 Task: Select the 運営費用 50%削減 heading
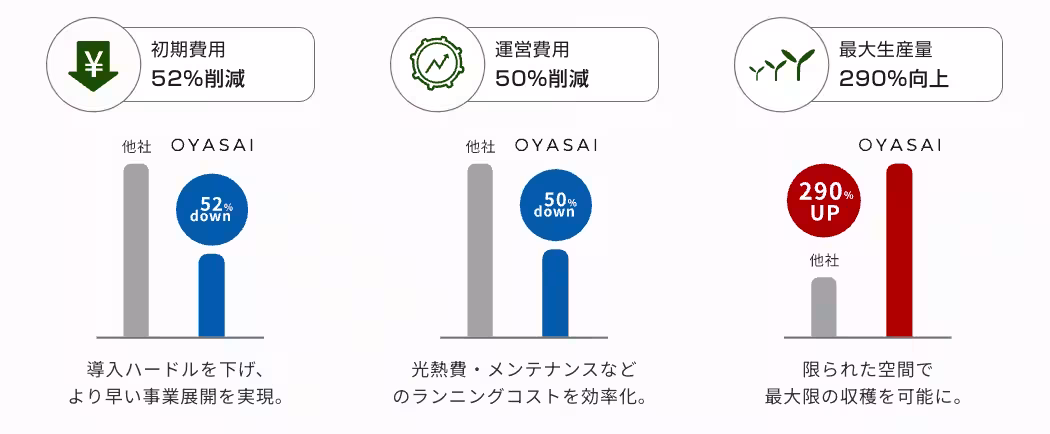tap(542, 64)
